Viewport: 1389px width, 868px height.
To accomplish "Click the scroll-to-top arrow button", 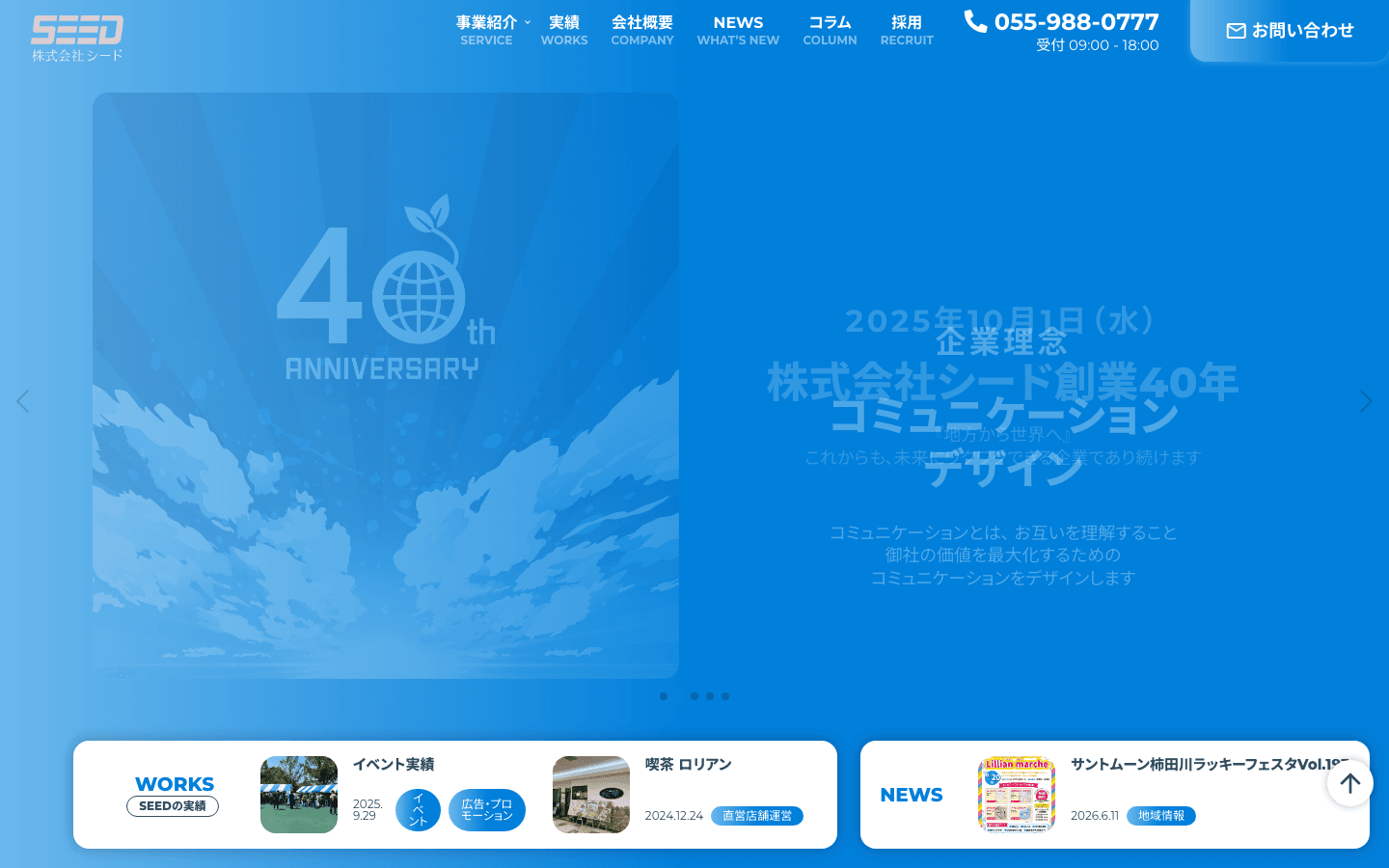I will click(1349, 783).
